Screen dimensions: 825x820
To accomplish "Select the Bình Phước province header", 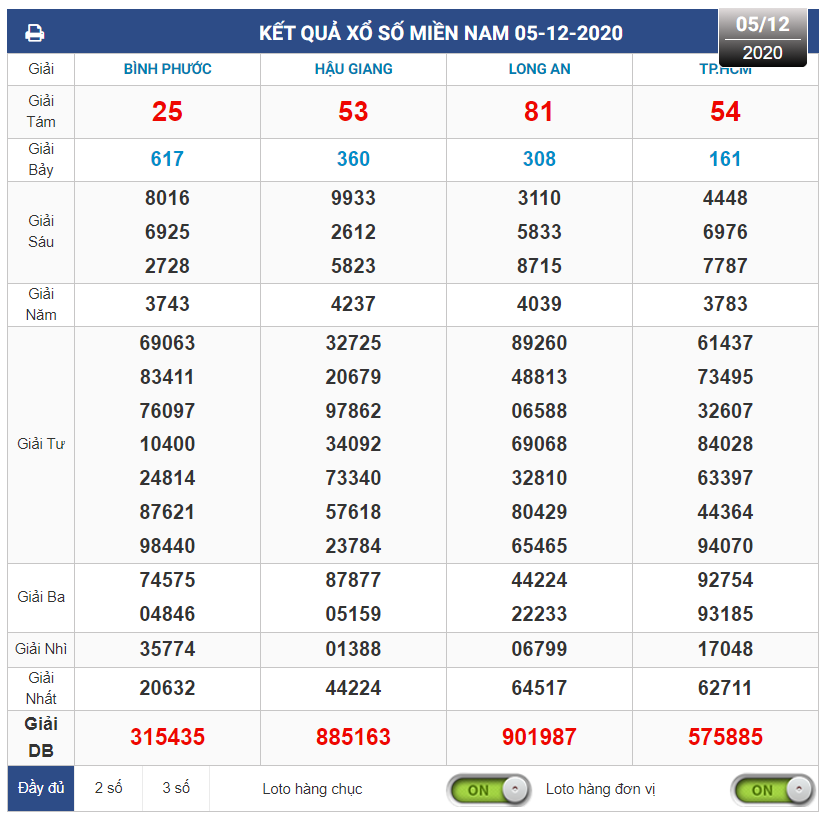I will point(167,69).
